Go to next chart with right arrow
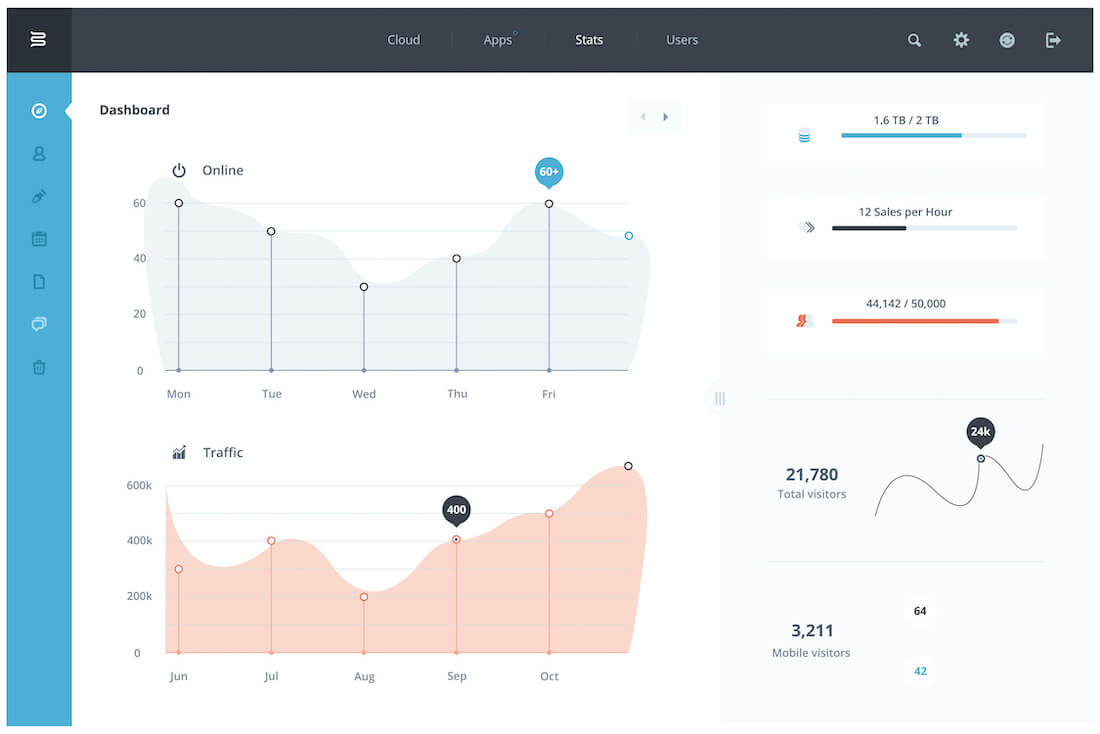The width and height of the screenshot is (1100, 734). (666, 116)
